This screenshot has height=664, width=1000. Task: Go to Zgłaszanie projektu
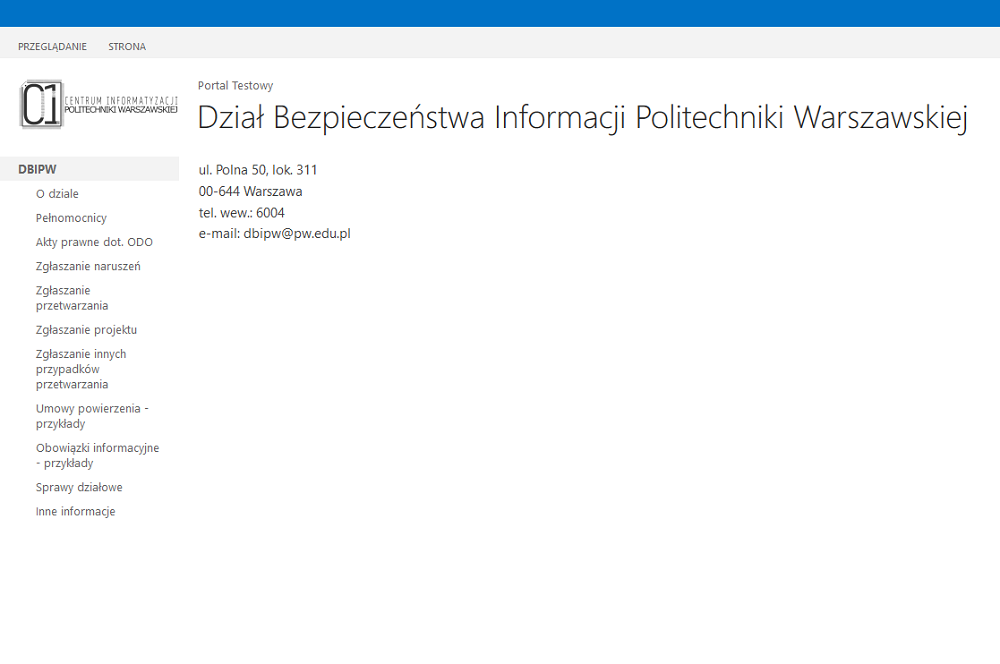pyautogui.click(x=86, y=330)
